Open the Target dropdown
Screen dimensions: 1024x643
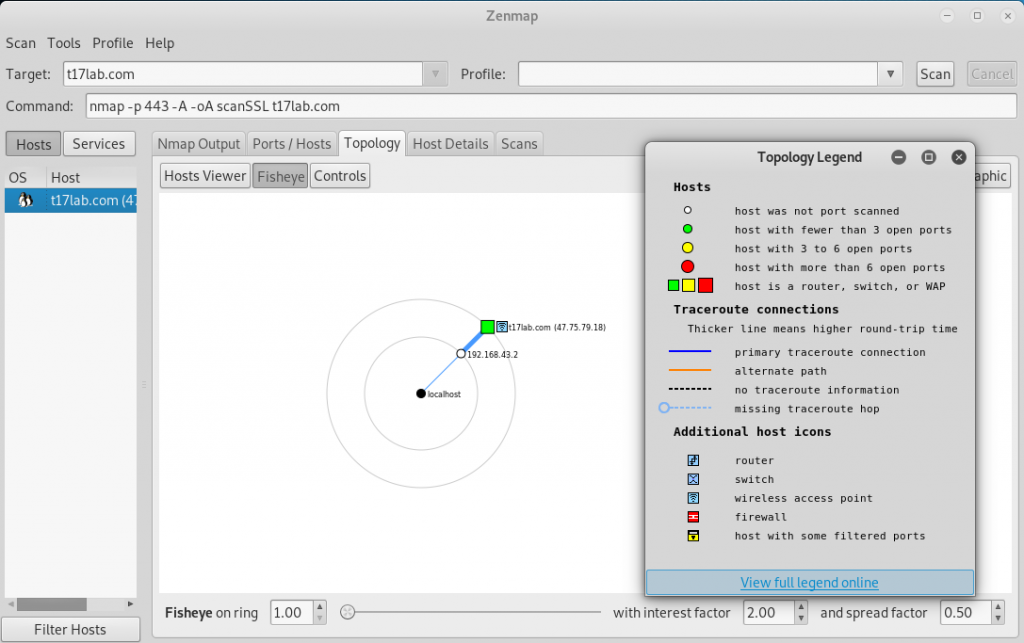434,73
